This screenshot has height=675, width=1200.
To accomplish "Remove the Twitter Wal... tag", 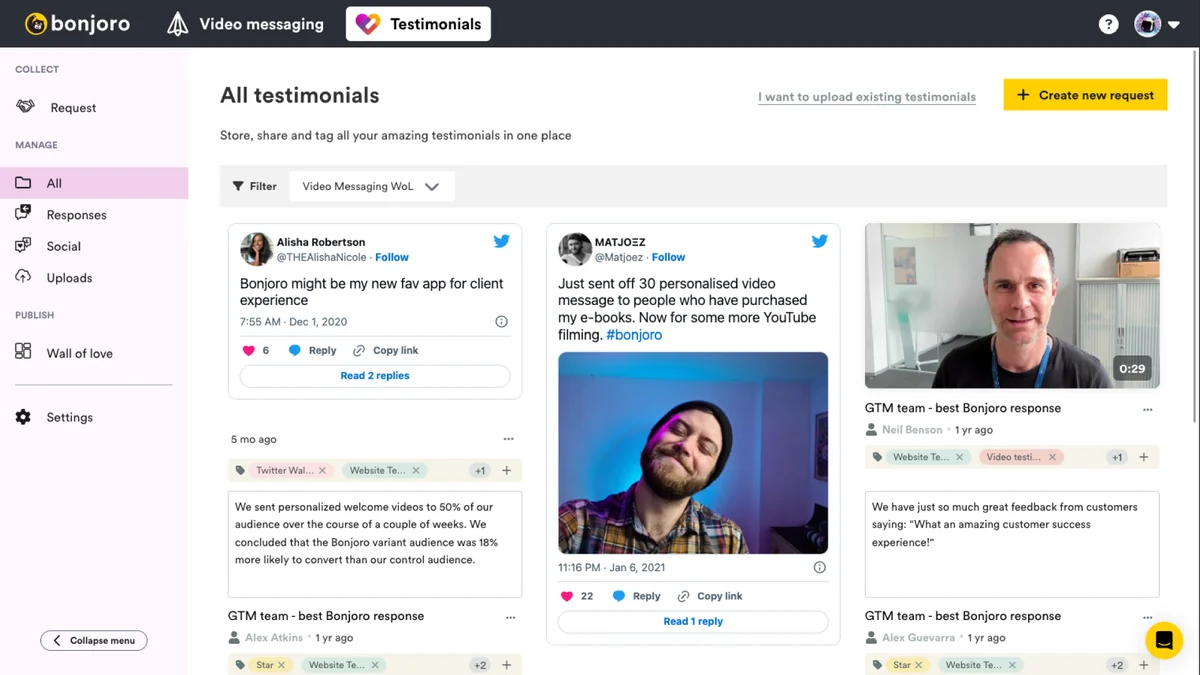I will pyautogui.click(x=322, y=470).
